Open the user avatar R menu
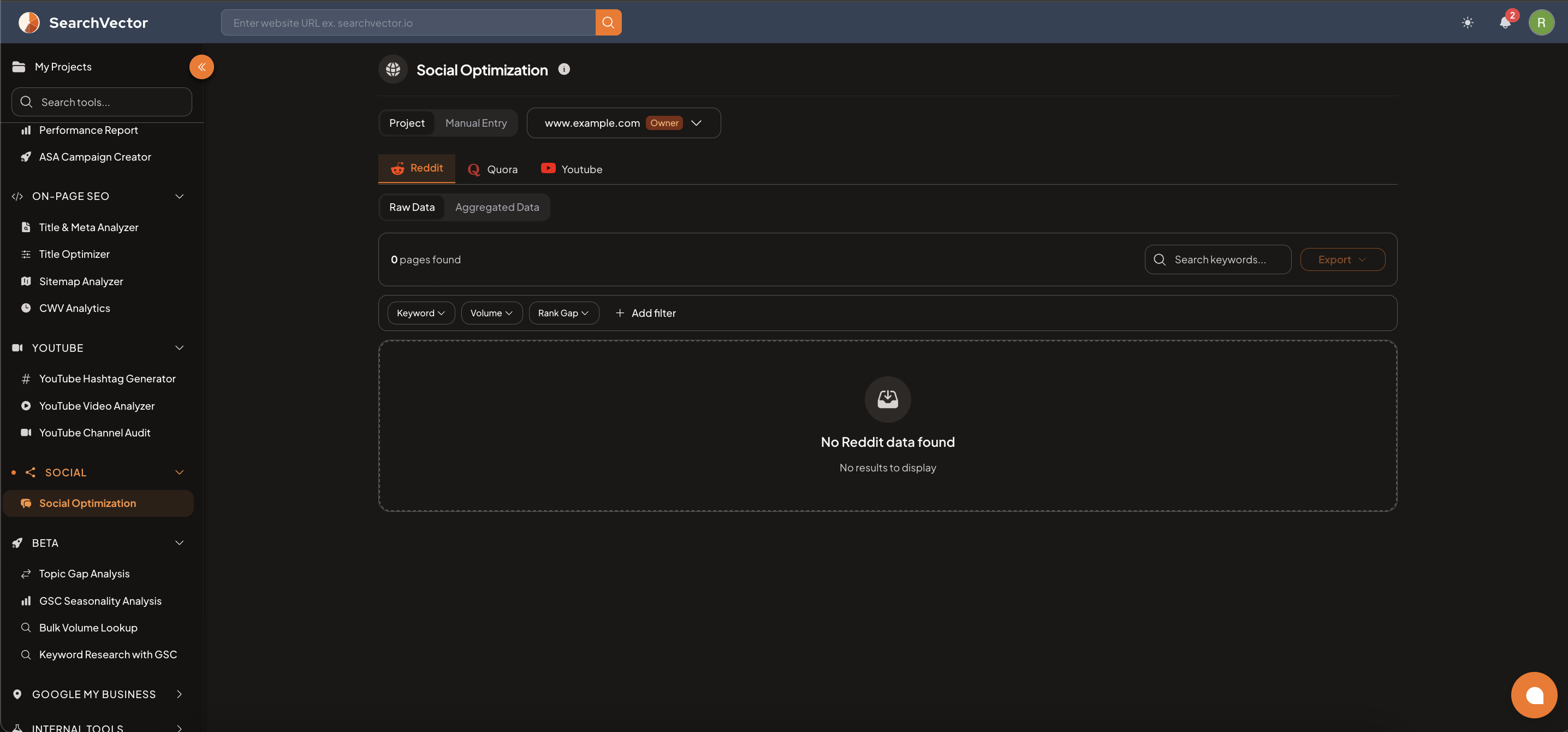 click(1541, 22)
